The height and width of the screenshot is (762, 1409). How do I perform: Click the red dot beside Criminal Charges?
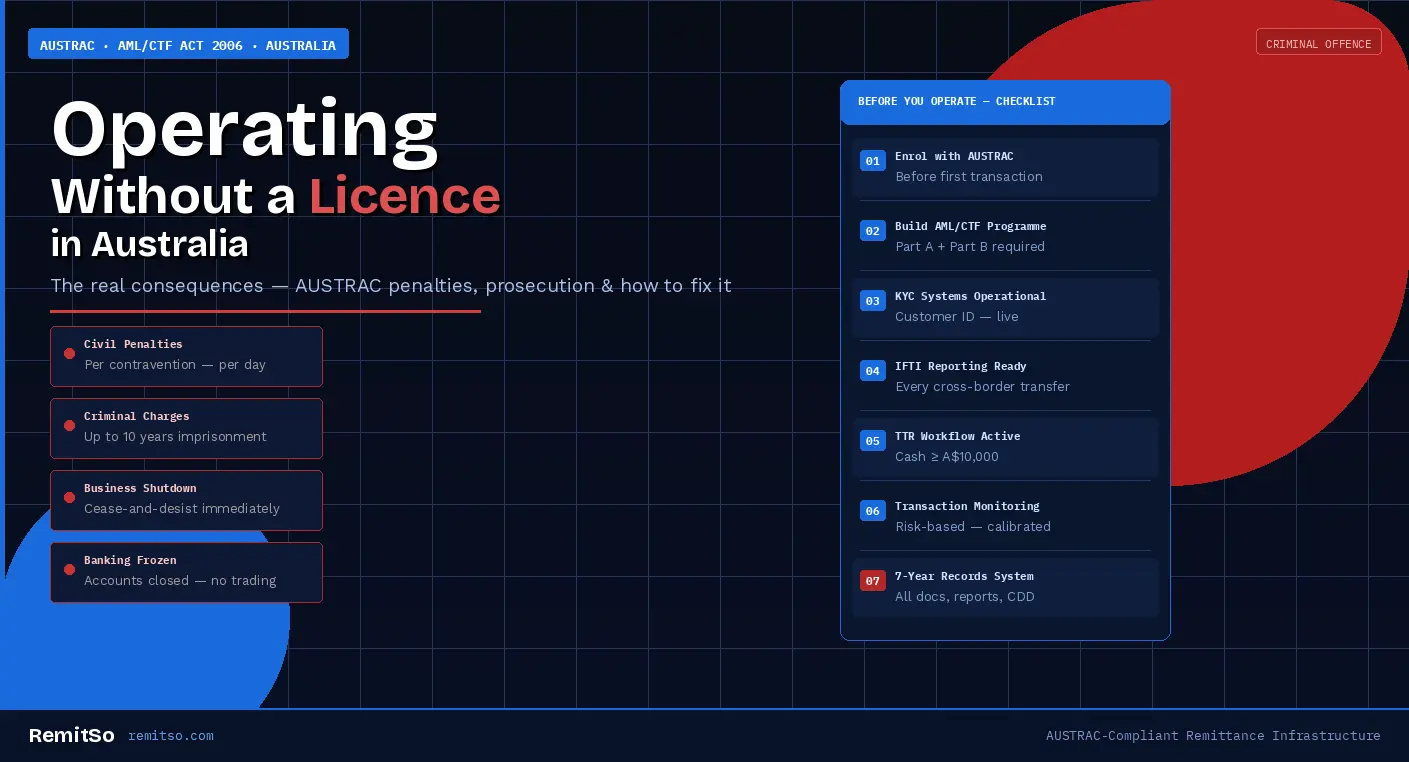click(x=69, y=426)
